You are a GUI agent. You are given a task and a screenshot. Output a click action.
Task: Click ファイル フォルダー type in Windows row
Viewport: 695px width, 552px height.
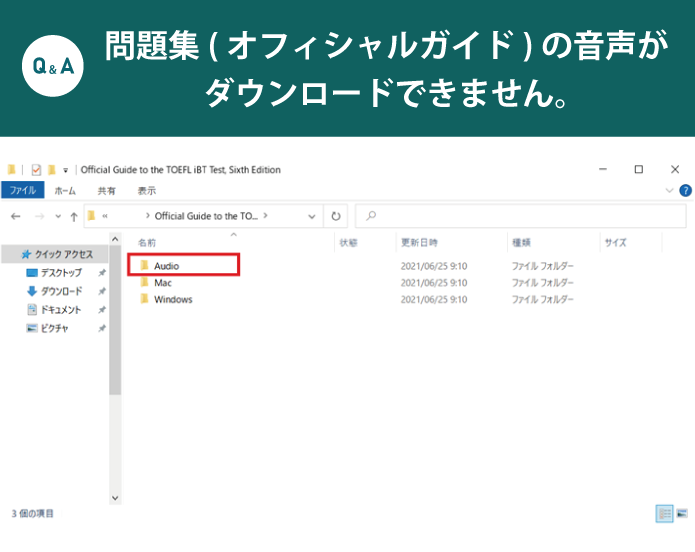tap(543, 300)
